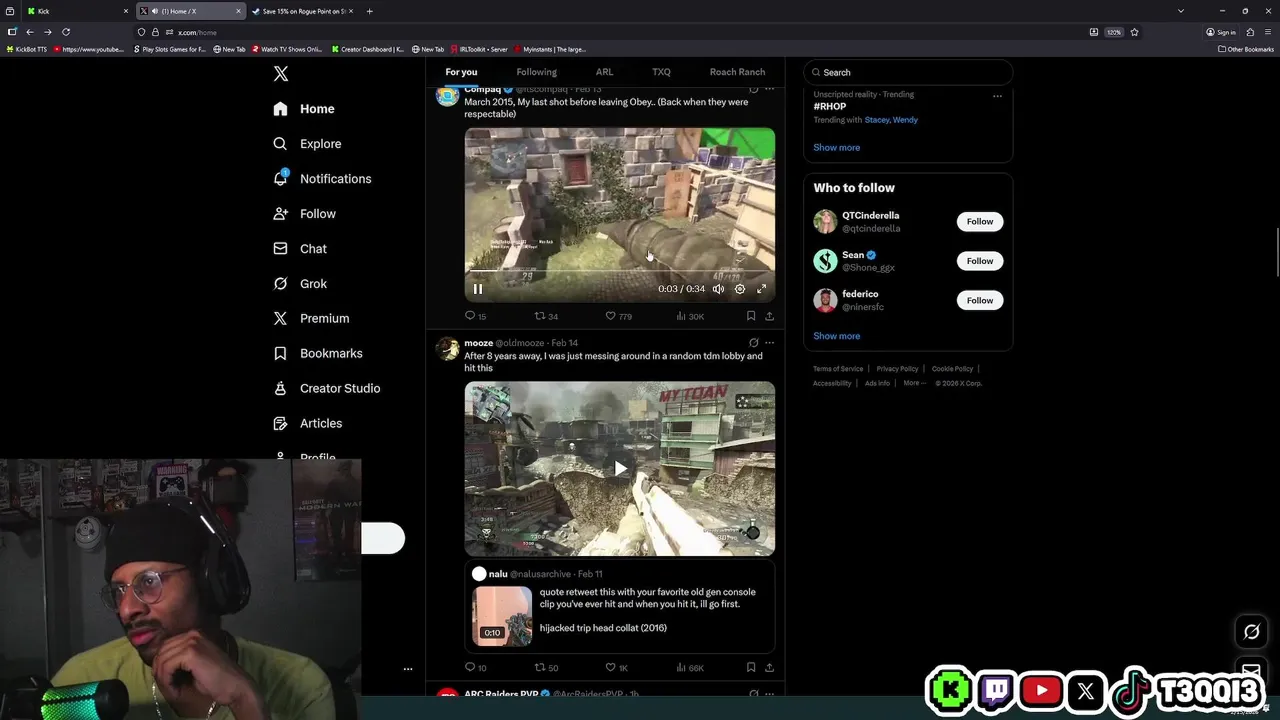The height and width of the screenshot is (720, 1280).
Task: Open the floating Grok button
Action: click(1251, 632)
